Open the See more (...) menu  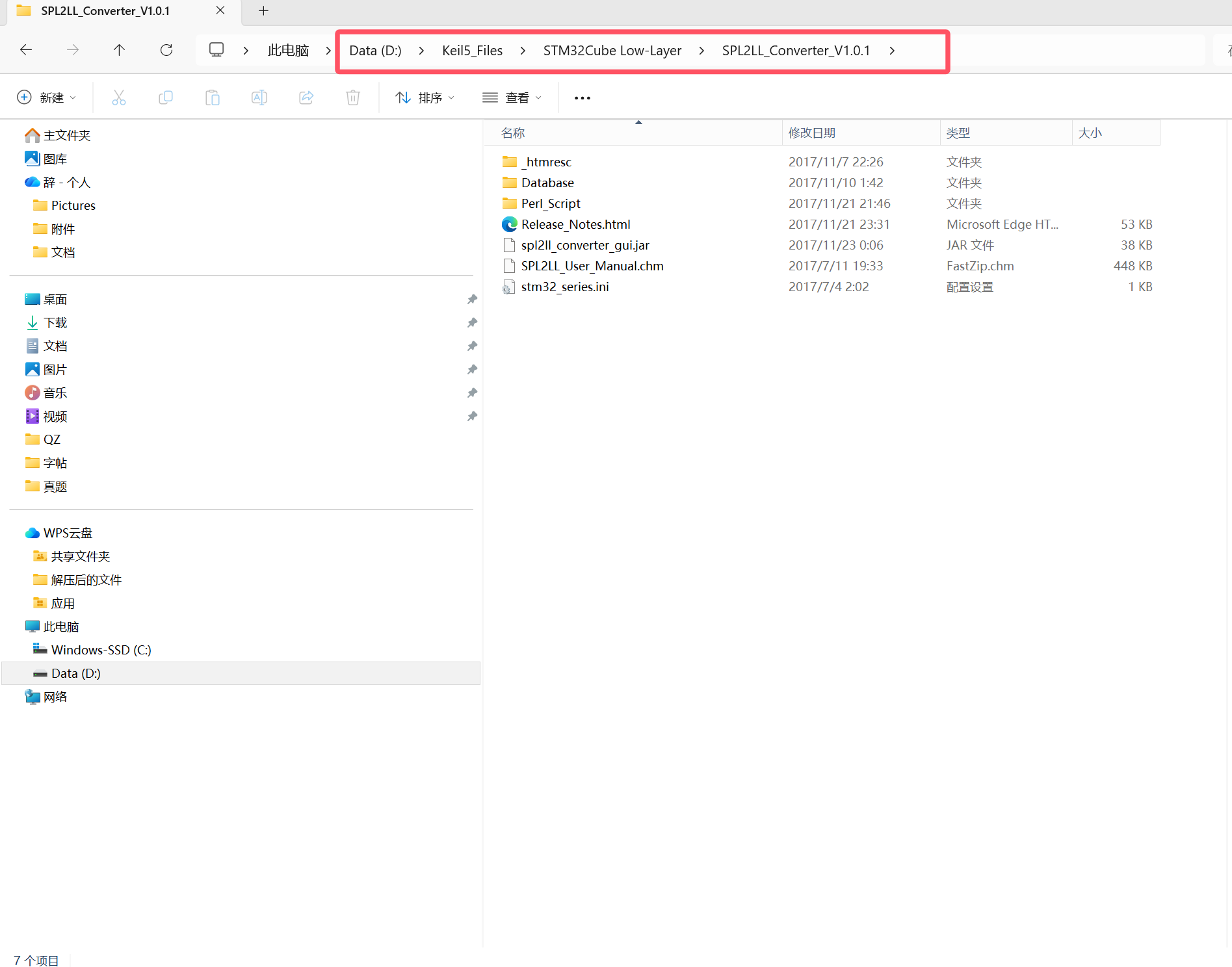coord(581,97)
